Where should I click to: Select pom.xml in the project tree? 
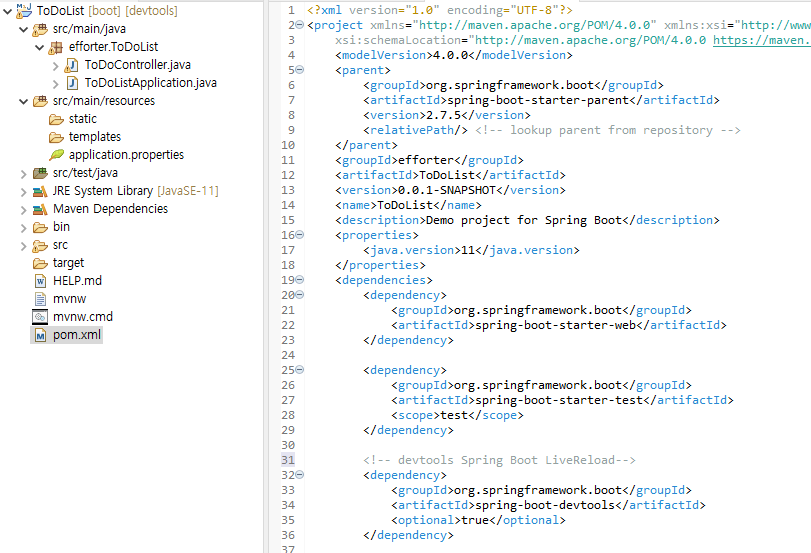(77, 335)
